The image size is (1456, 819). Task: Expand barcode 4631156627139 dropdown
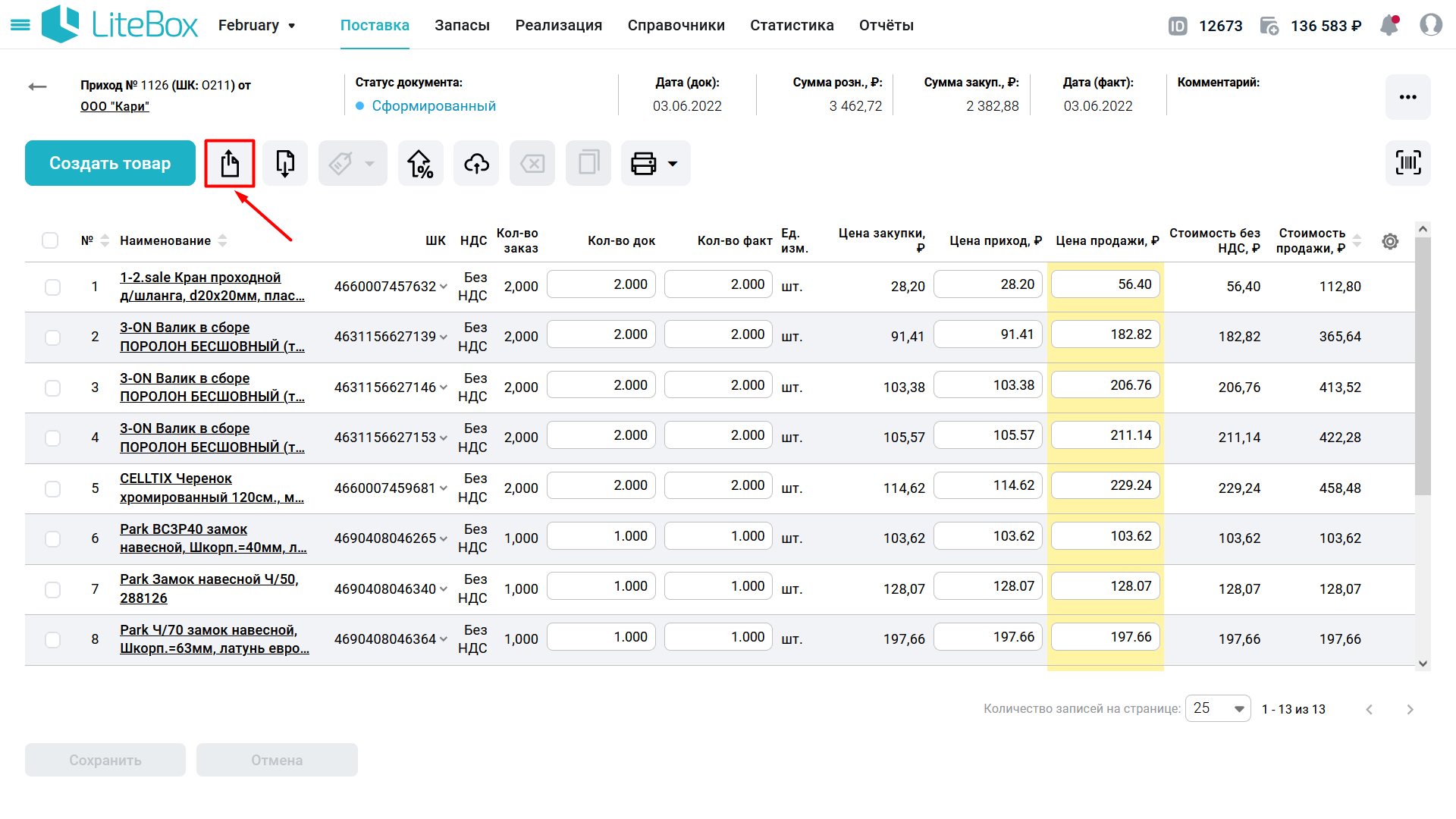(x=444, y=337)
